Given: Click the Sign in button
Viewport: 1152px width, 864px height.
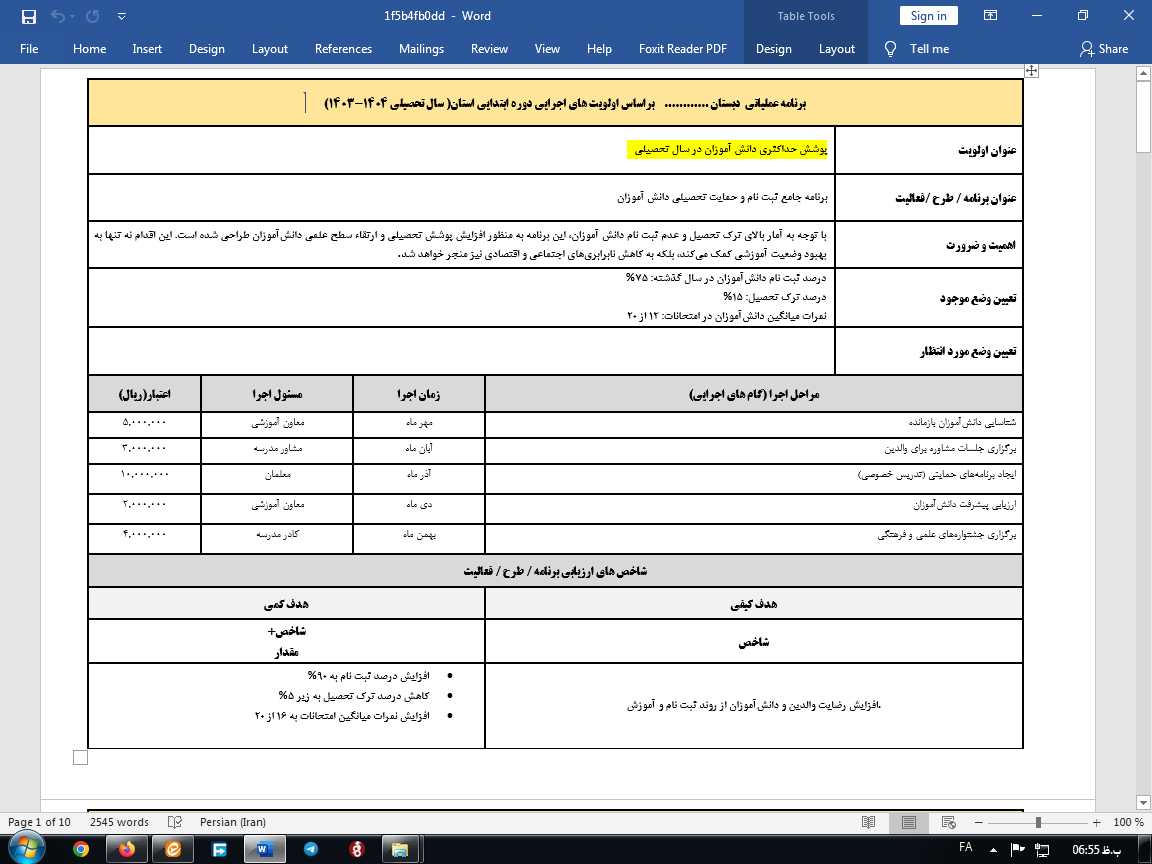Looking at the screenshot, I should 929,15.
